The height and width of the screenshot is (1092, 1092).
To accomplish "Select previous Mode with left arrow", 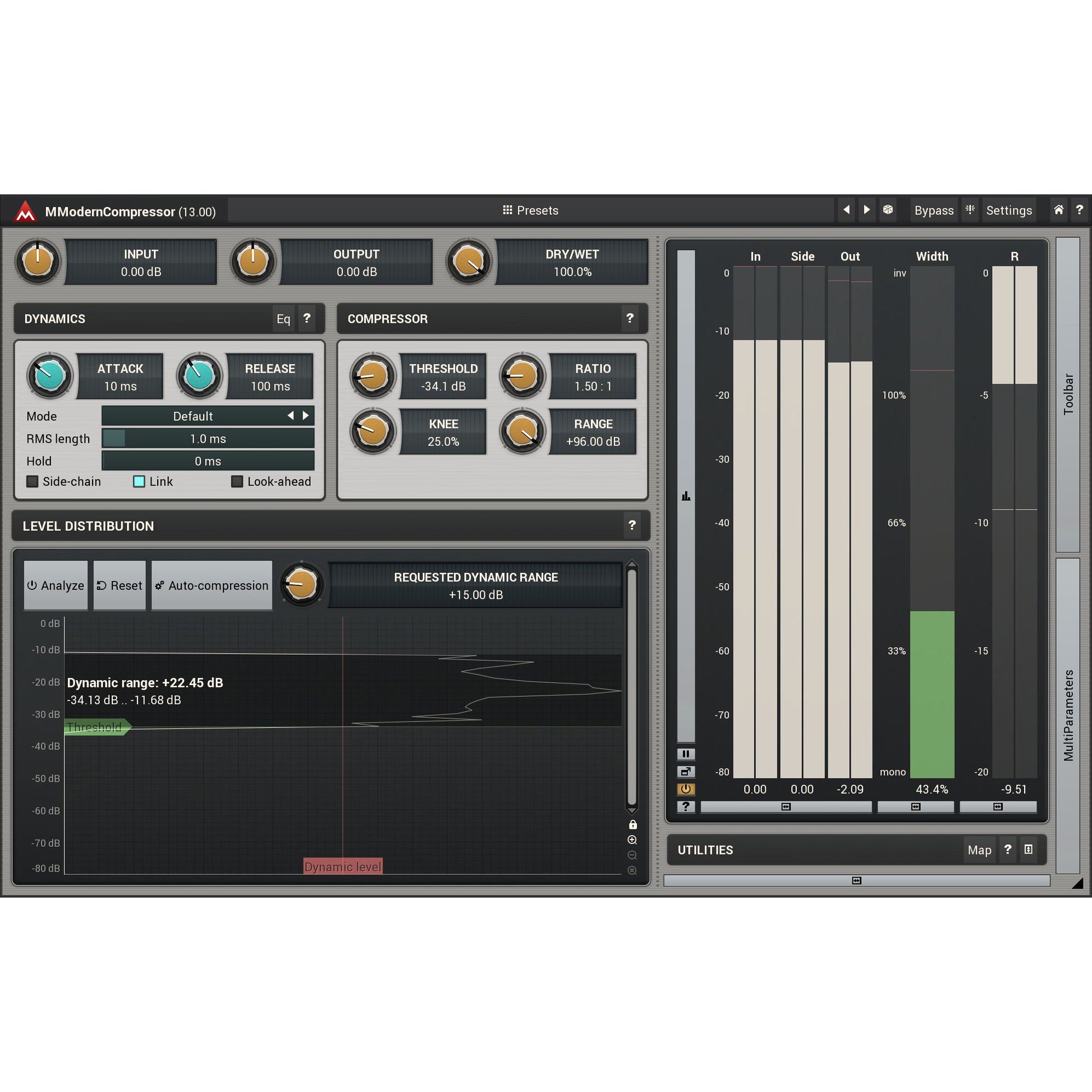I will tap(291, 416).
